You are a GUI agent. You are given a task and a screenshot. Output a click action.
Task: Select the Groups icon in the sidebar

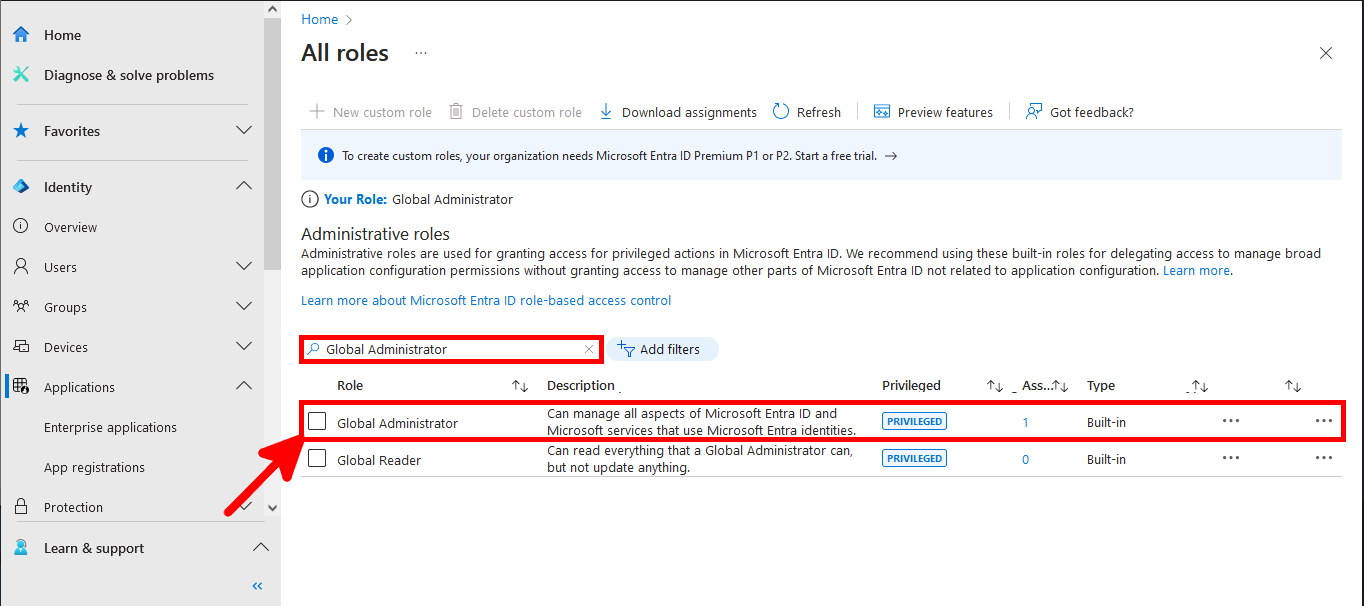pos(20,306)
